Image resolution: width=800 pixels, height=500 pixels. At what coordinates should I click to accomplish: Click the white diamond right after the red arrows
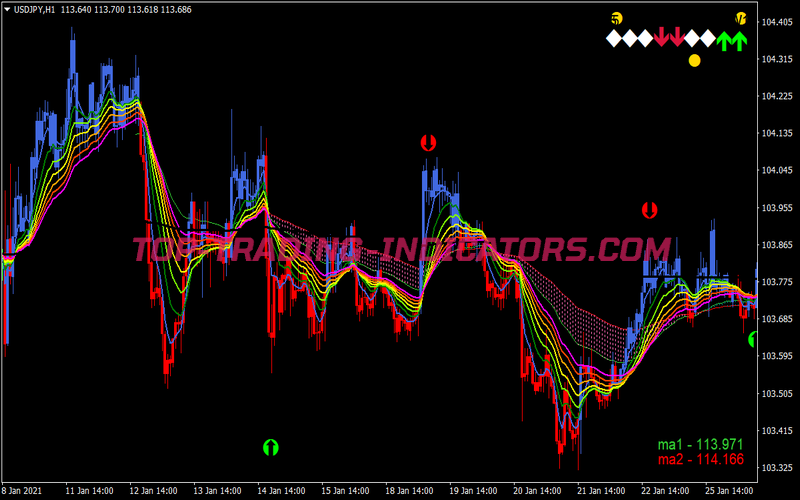tap(692, 38)
